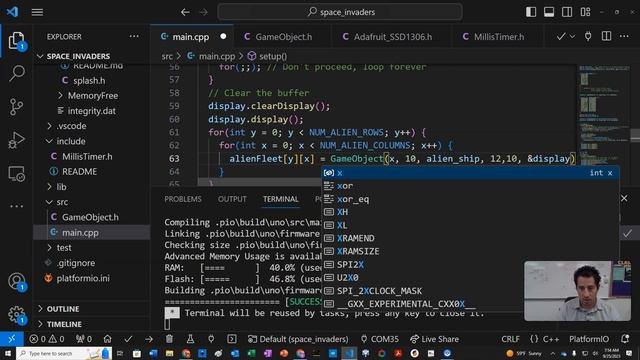Change CRLF end of line sequence

click(x=510, y=339)
